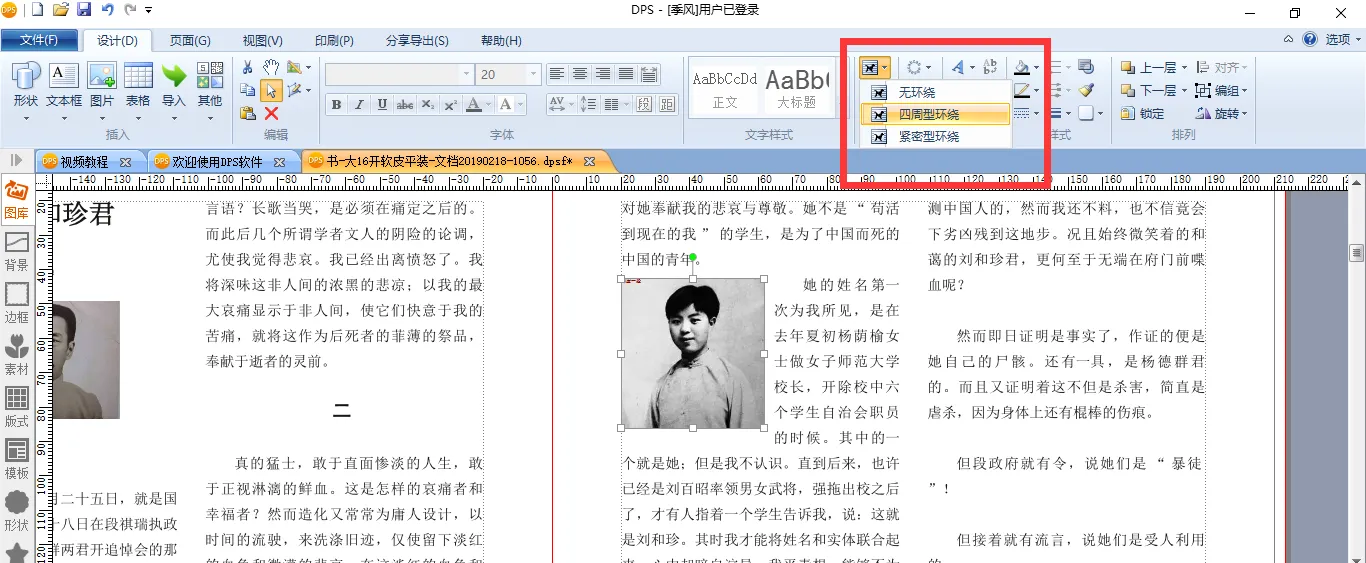Open the 图库 gallery sidebar panel
The height and width of the screenshot is (563, 1366).
tap(17, 199)
